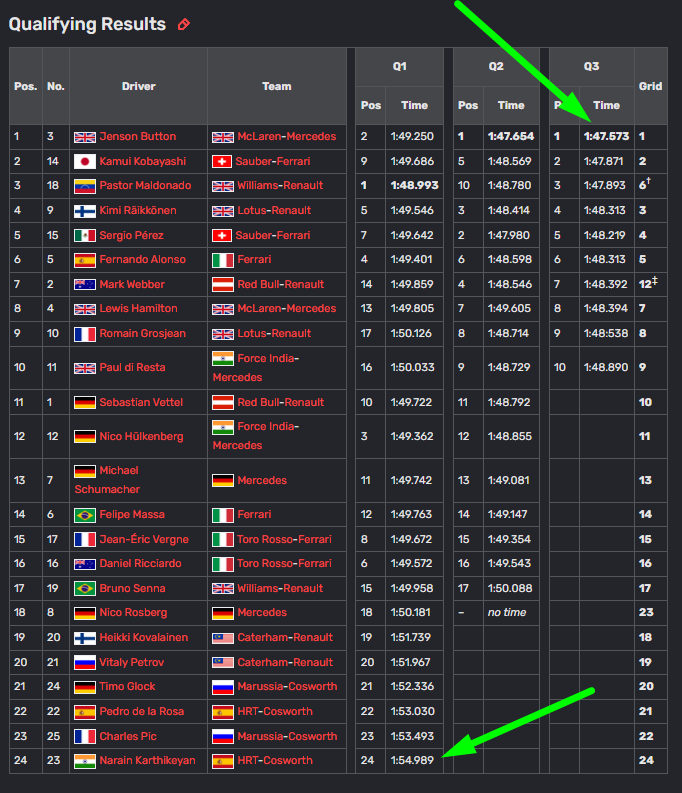Viewport: 682px width, 793px height.
Task: Follow the Force India-Mercedes link in Hülkenberg's row
Action: (x=256, y=436)
